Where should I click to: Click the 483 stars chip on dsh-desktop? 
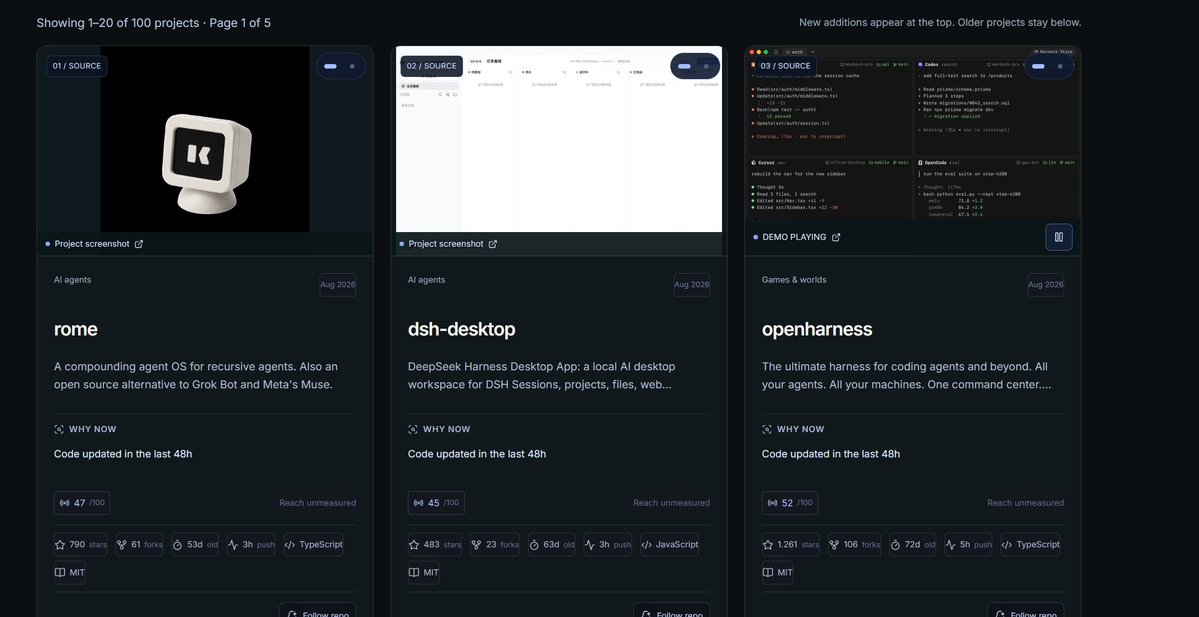tap(434, 544)
